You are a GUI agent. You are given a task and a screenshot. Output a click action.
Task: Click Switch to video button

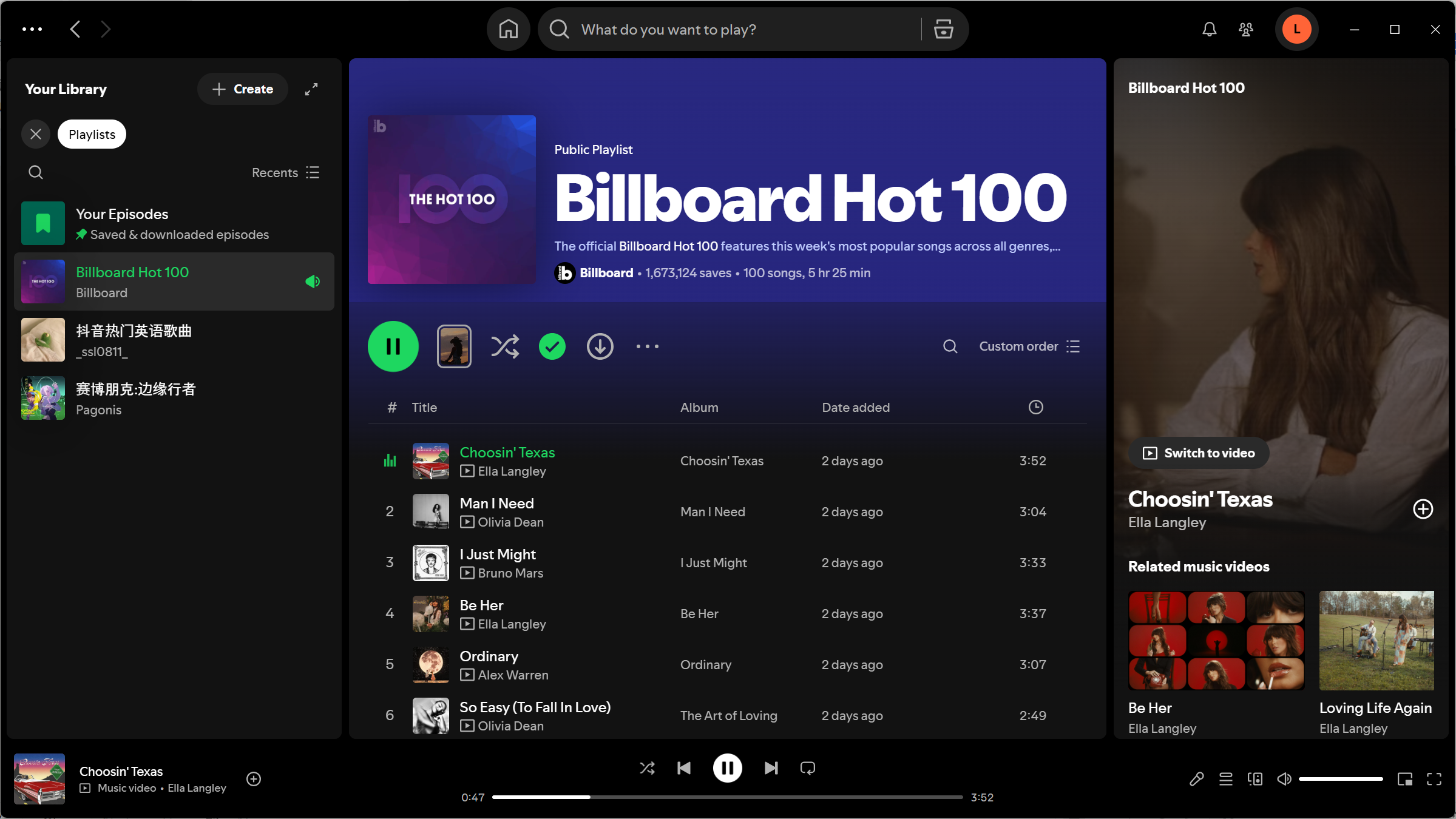1199,453
